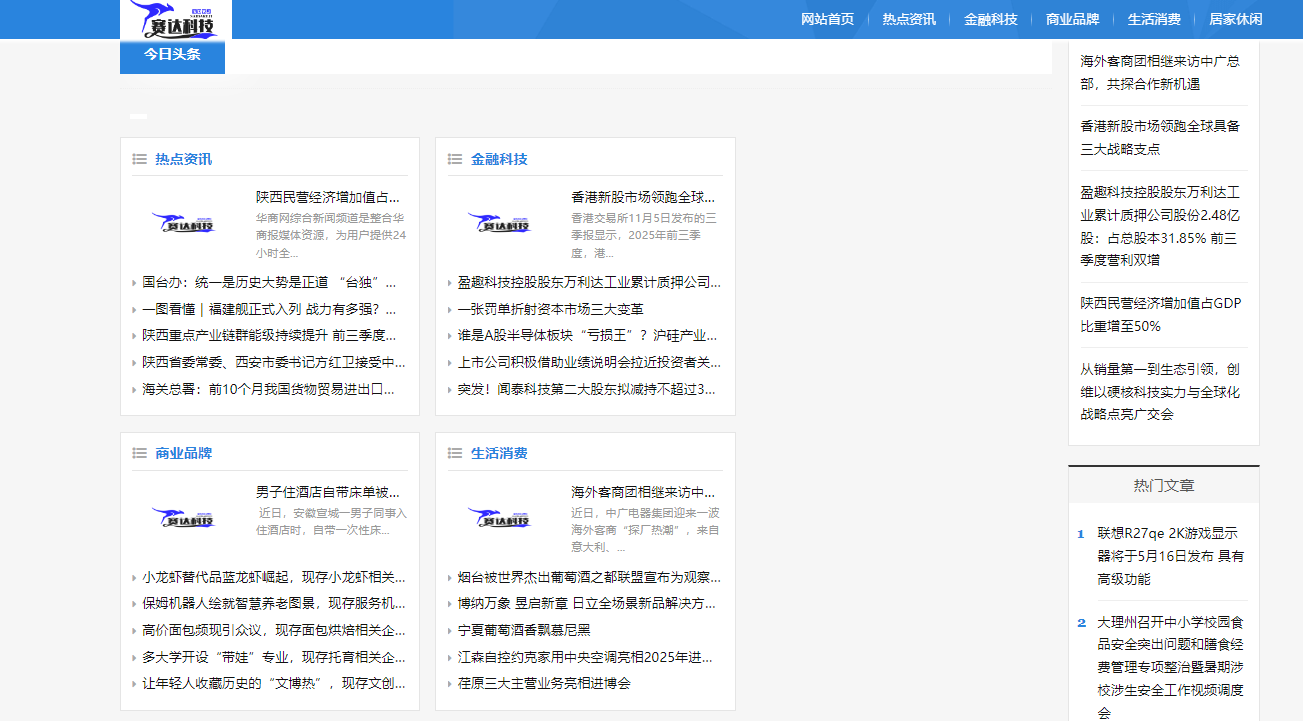Viewport: 1303px width, 721px height.
Task: Go to 网站首页 in the top navigation
Action: (x=827, y=19)
